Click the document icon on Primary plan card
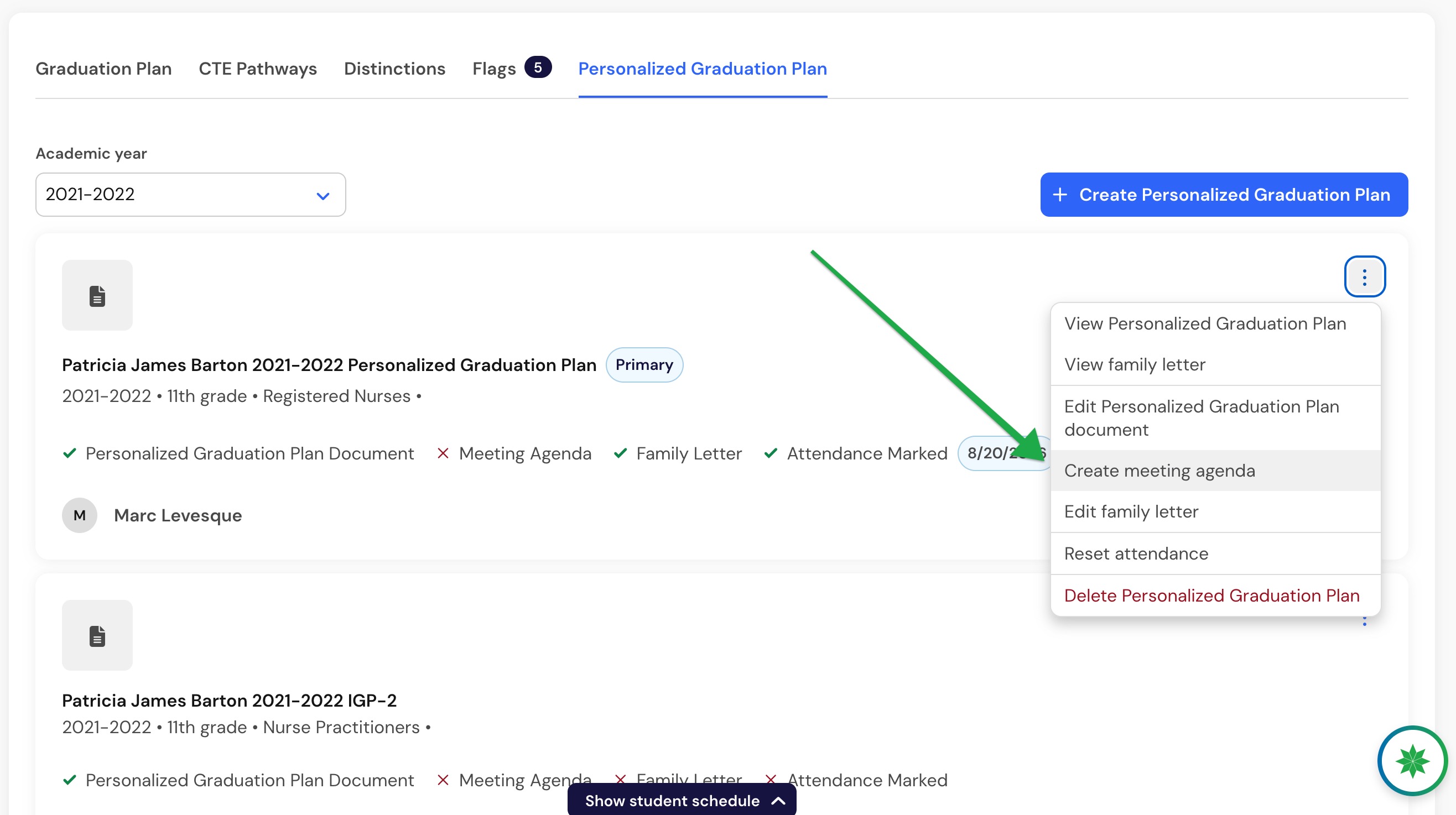The image size is (1456, 815). point(97,295)
